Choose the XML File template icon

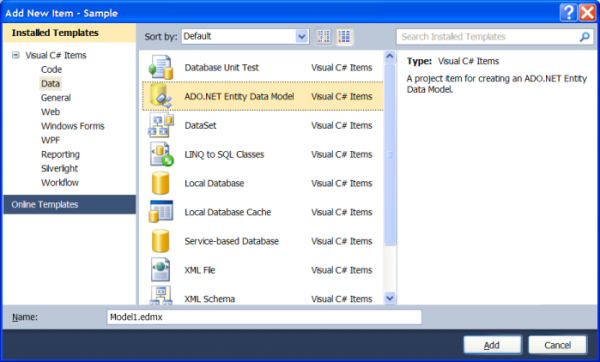160,270
